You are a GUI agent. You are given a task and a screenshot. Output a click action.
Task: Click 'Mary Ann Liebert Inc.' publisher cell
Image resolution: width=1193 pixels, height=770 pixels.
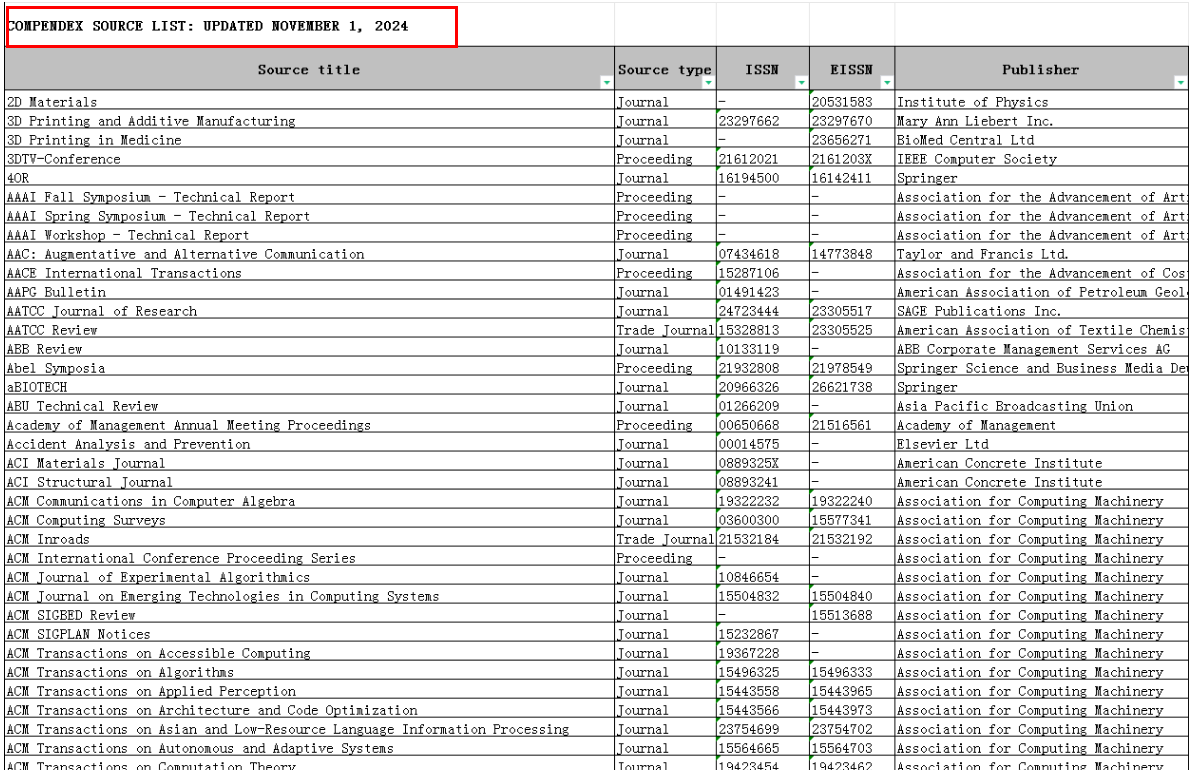(1042, 120)
